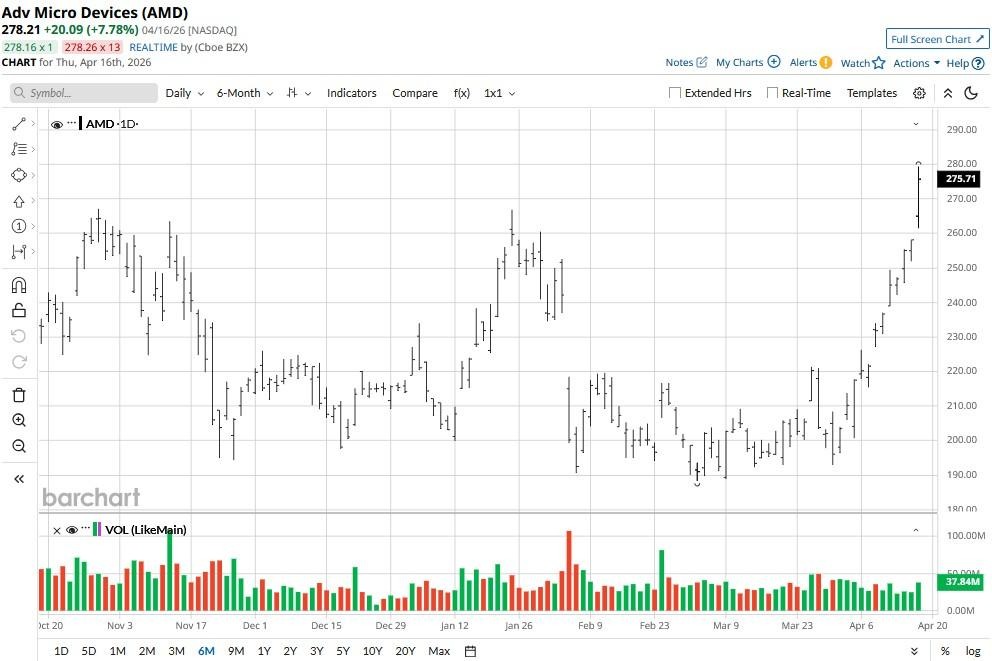Add chart using My Charts plus icon
Viewport: 992px width, 661px height.
pyautogui.click(x=774, y=62)
